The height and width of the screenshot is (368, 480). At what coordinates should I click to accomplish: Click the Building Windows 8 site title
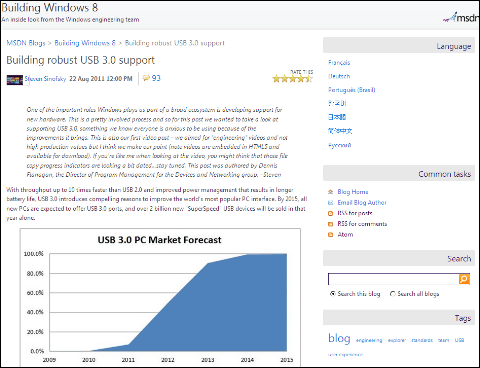click(x=50, y=7)
